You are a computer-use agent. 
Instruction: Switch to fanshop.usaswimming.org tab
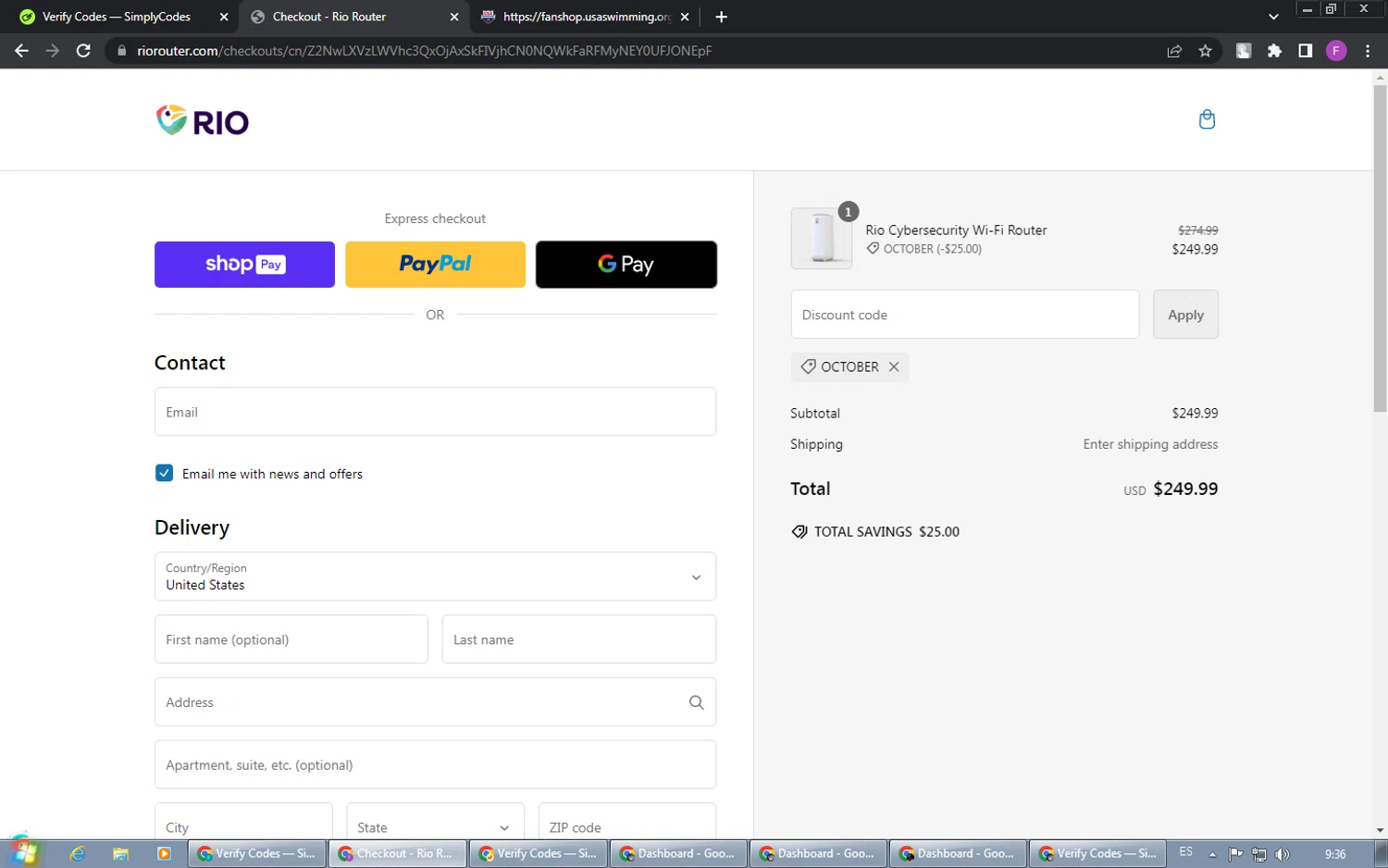click(x=585, y=17)
